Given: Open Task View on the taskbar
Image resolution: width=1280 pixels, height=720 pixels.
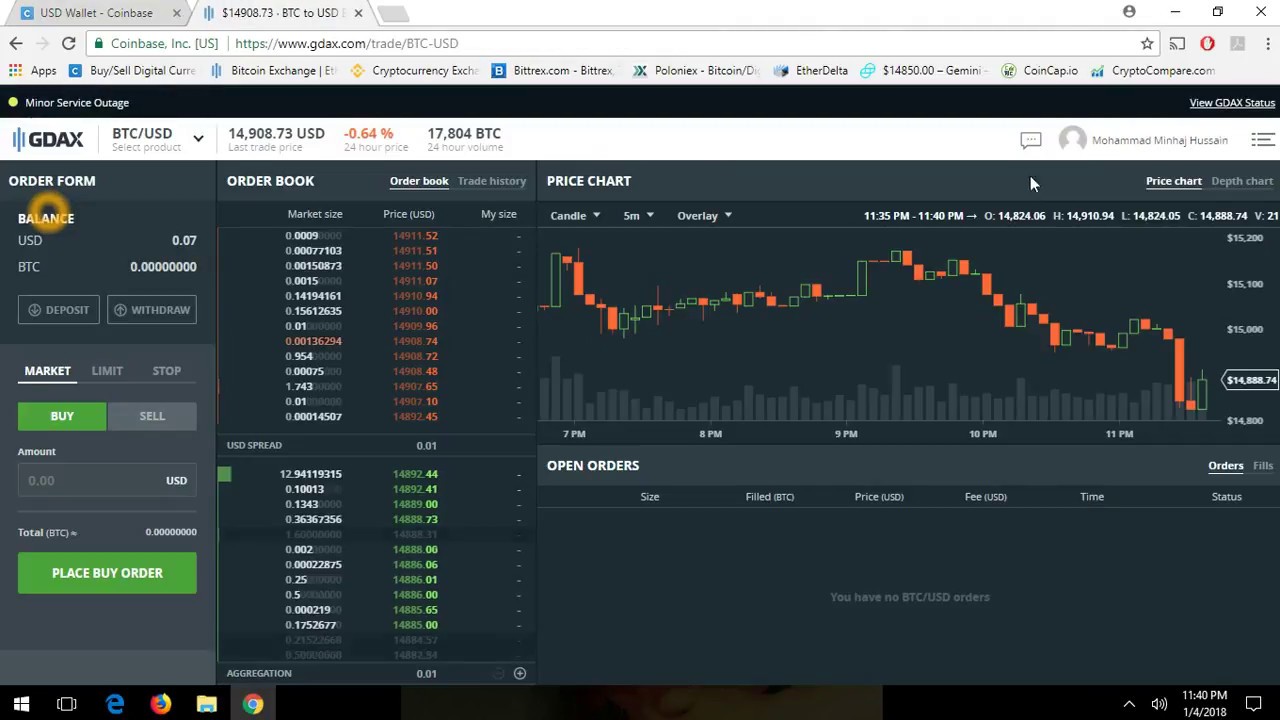Looking at the screenshot, I should click(x=67, y=704).
